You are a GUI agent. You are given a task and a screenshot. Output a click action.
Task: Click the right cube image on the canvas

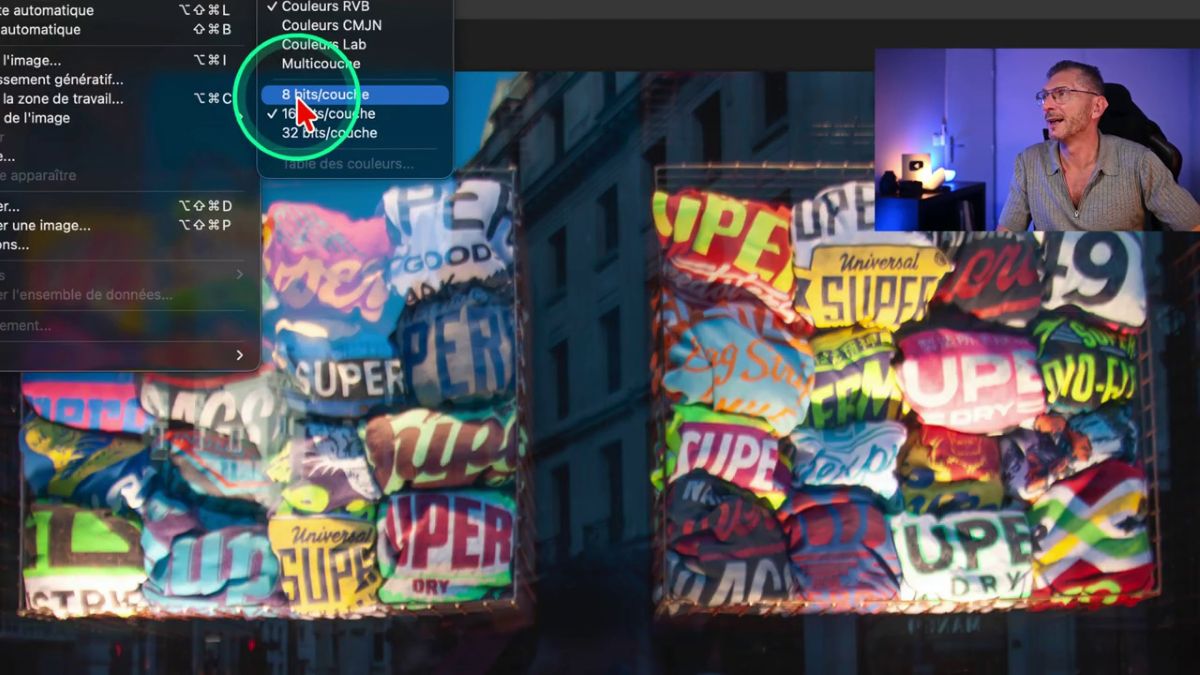coord(906,390)
